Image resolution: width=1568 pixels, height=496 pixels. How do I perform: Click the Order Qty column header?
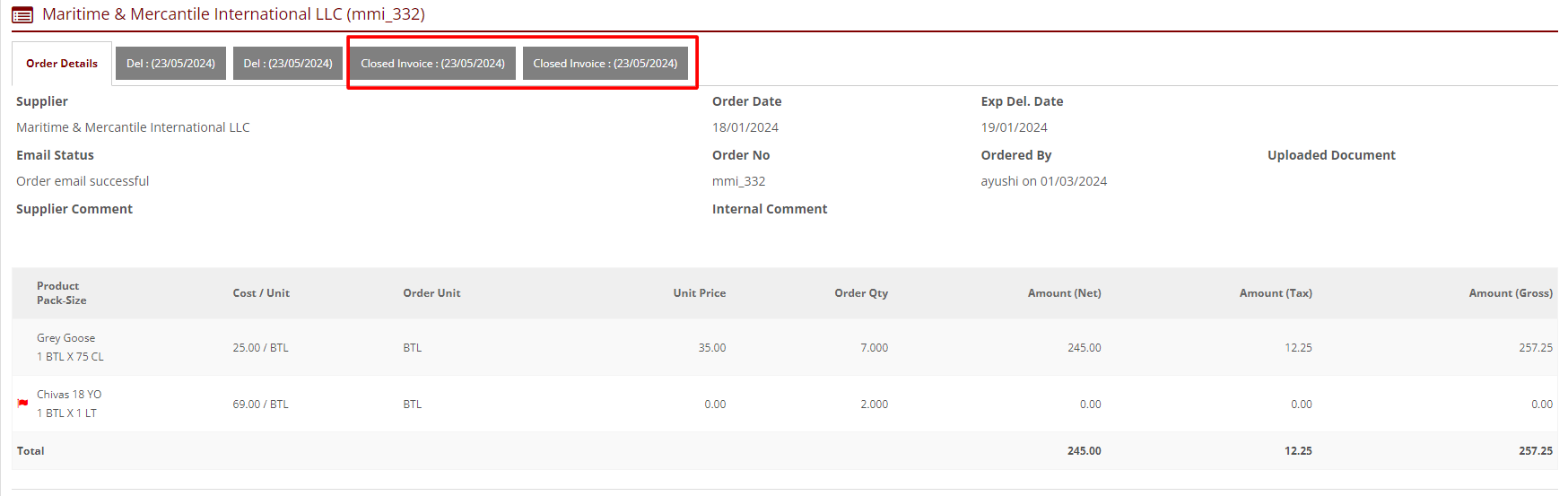[x=860, y=293]
